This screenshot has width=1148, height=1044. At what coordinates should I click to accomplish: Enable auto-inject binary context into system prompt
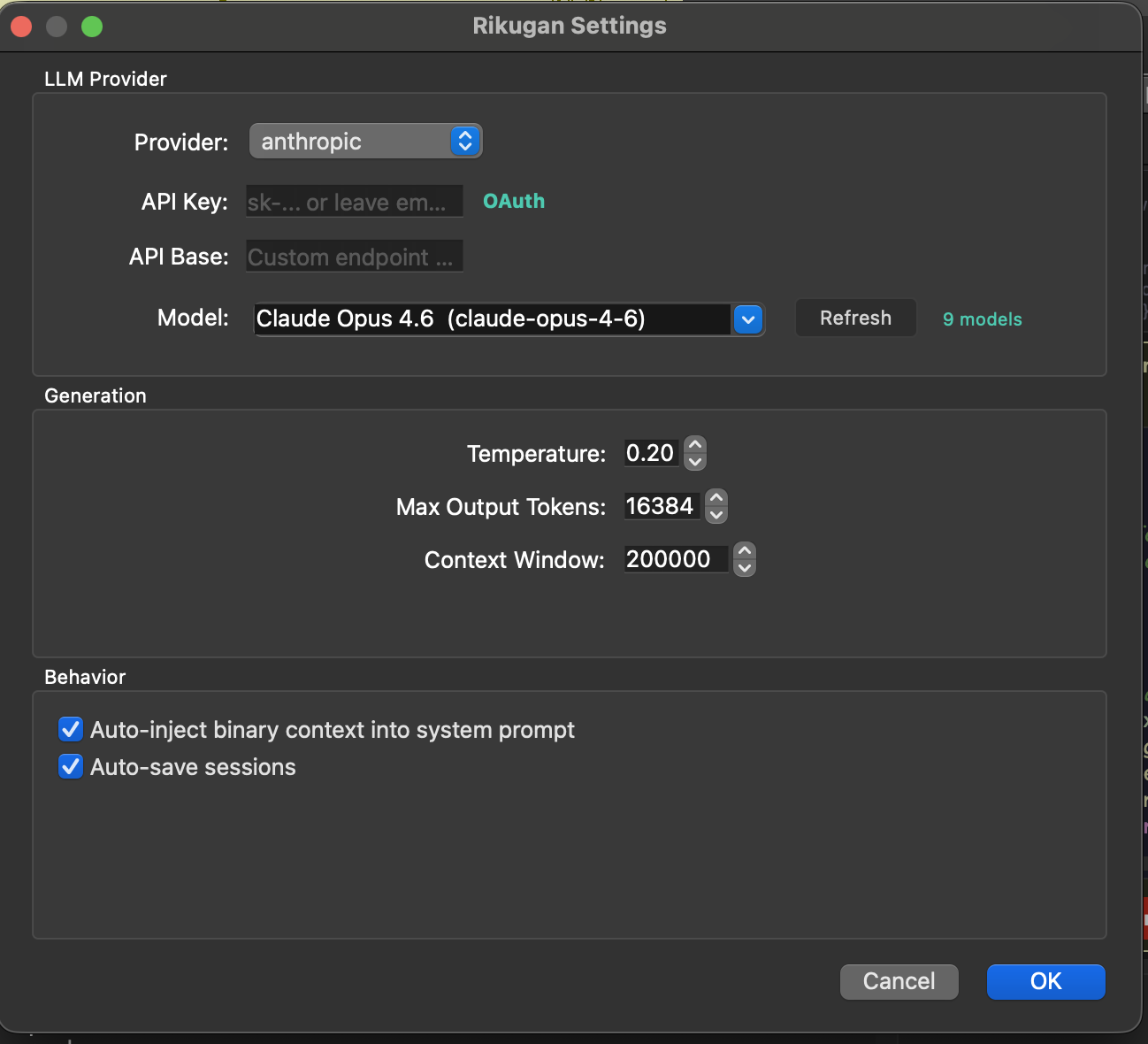tap(70, 729)
